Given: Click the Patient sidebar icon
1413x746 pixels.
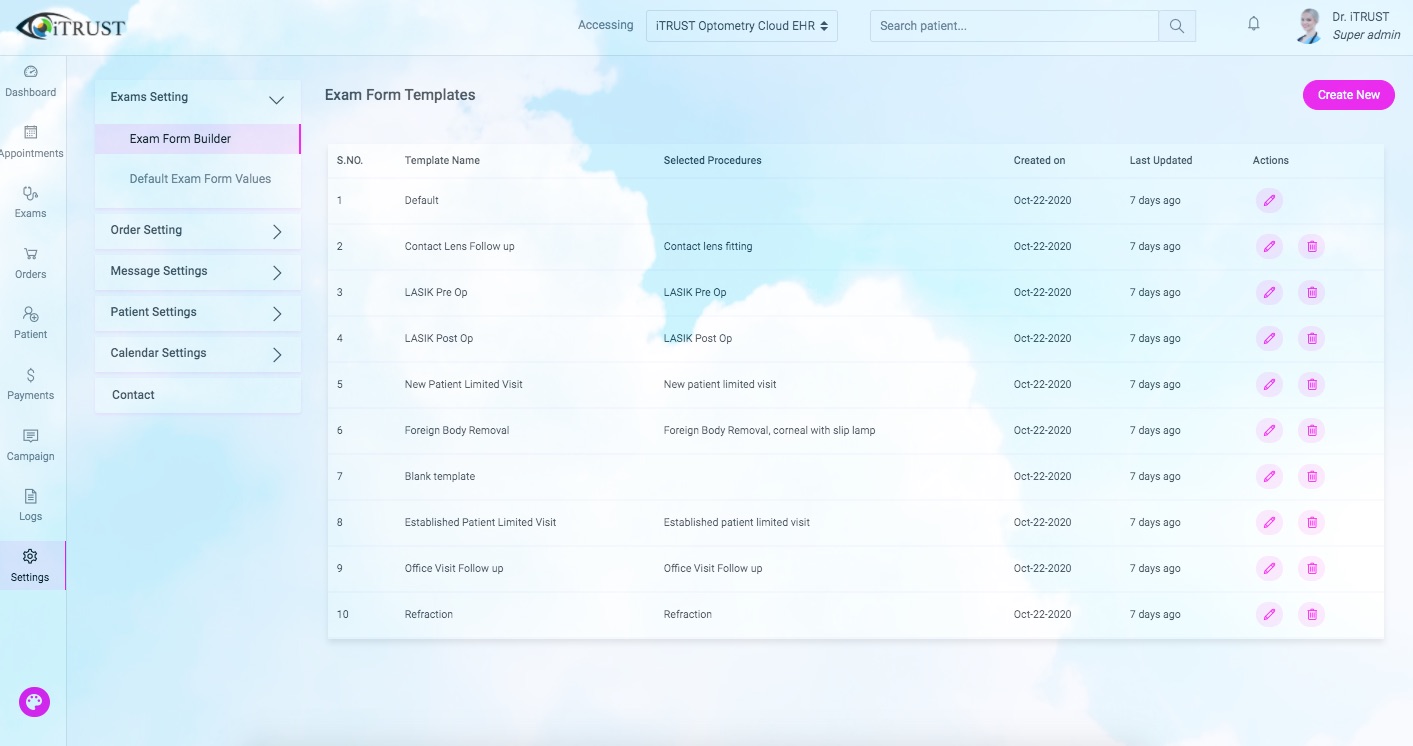Looking at the screenshot, I should 30,320.
